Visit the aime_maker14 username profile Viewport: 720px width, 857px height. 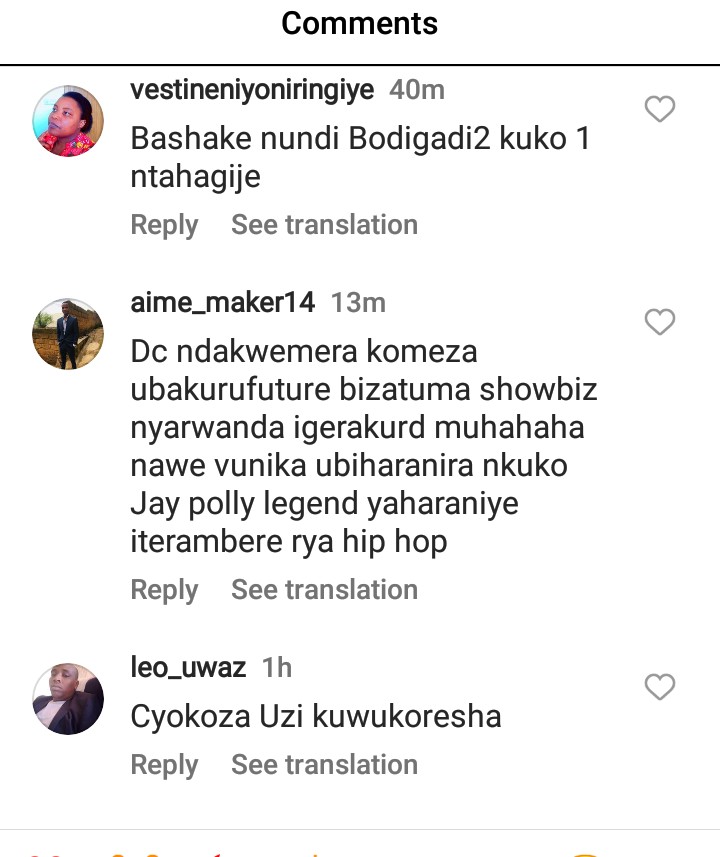click(223, 302)
